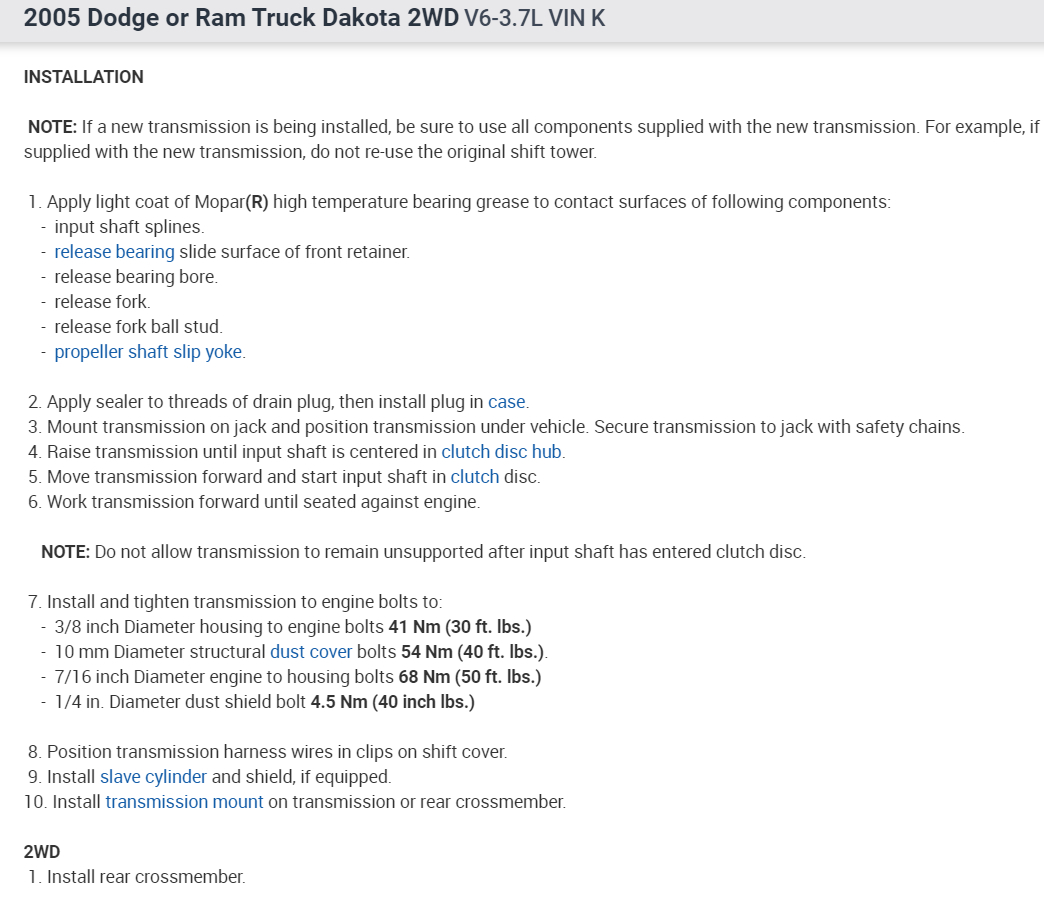This screenshot has height=905, width=1044.
Task: Click the "NOTE:" label about new transmission components
Action: click(52, 127)
